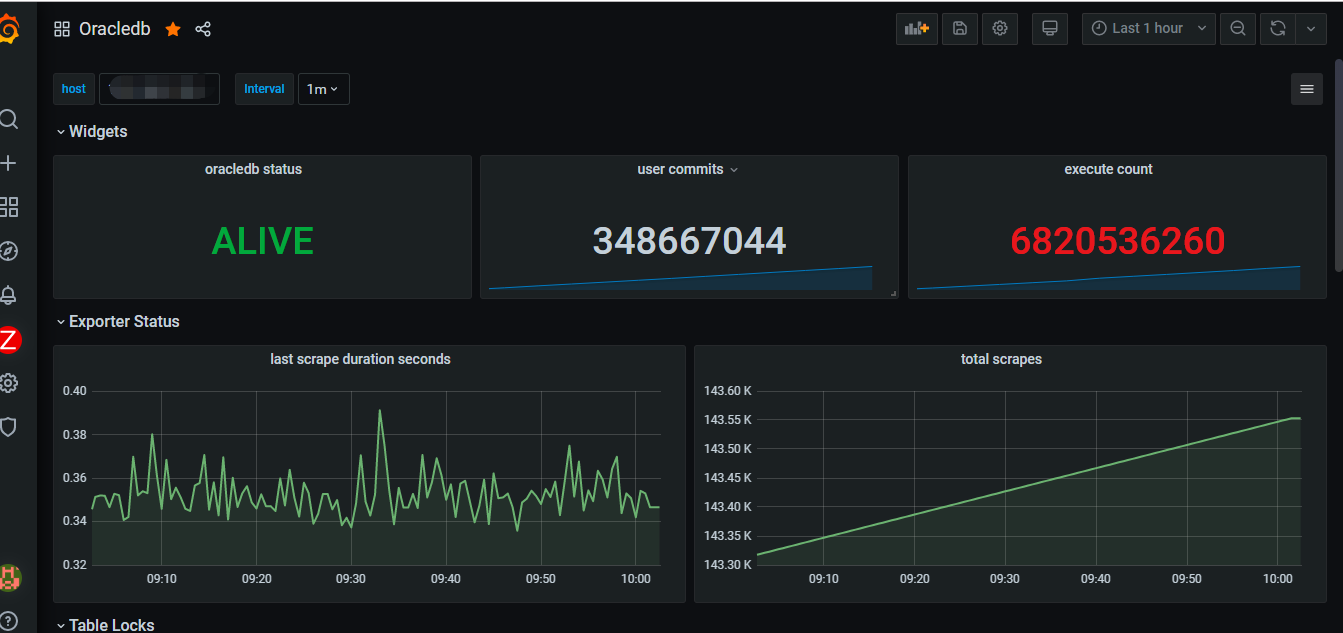The height and width of the screenshot is (633, 1343).
Task: Open the Last 1 hour time picker
Action: (1149, 29)
